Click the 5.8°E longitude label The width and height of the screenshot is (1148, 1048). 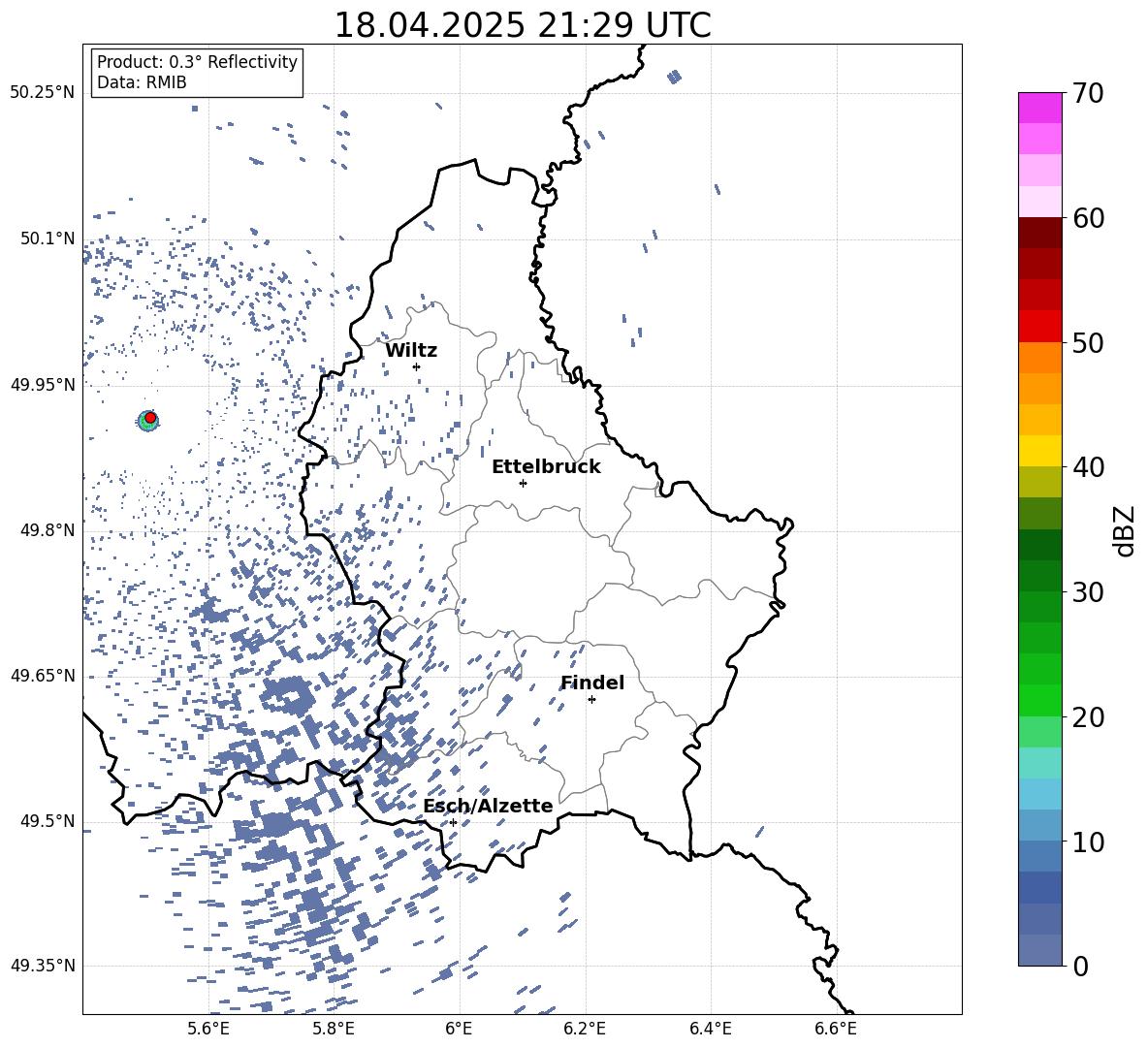pyautogui.click(x=334, y=1029)
